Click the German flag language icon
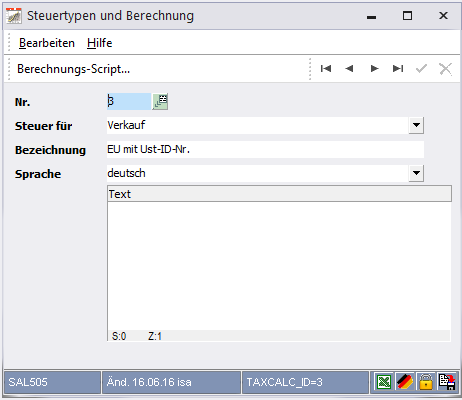The width and height of the screenshot is (462, 400). point(405,381)
